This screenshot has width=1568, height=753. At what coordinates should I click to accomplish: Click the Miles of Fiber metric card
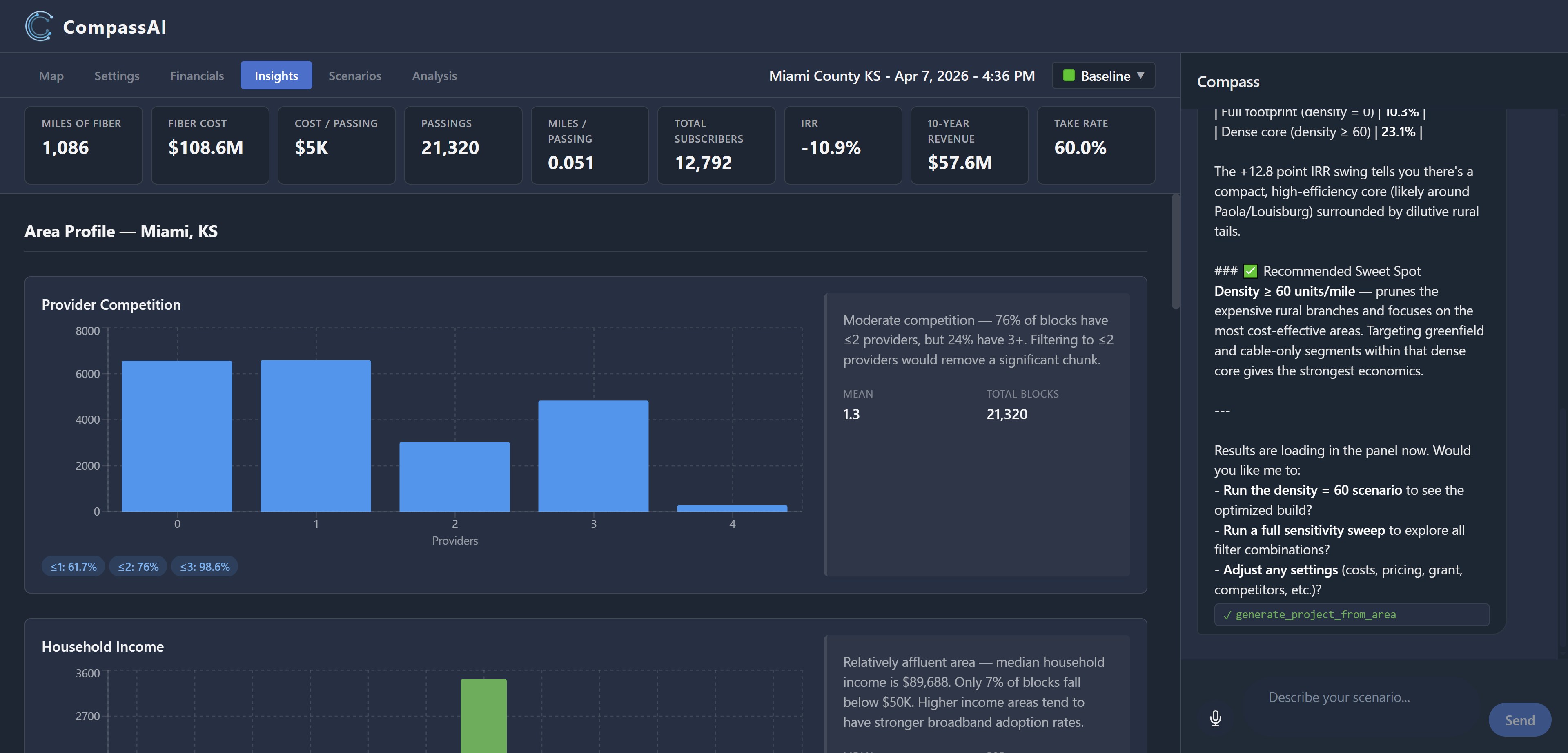coord(83,145)
